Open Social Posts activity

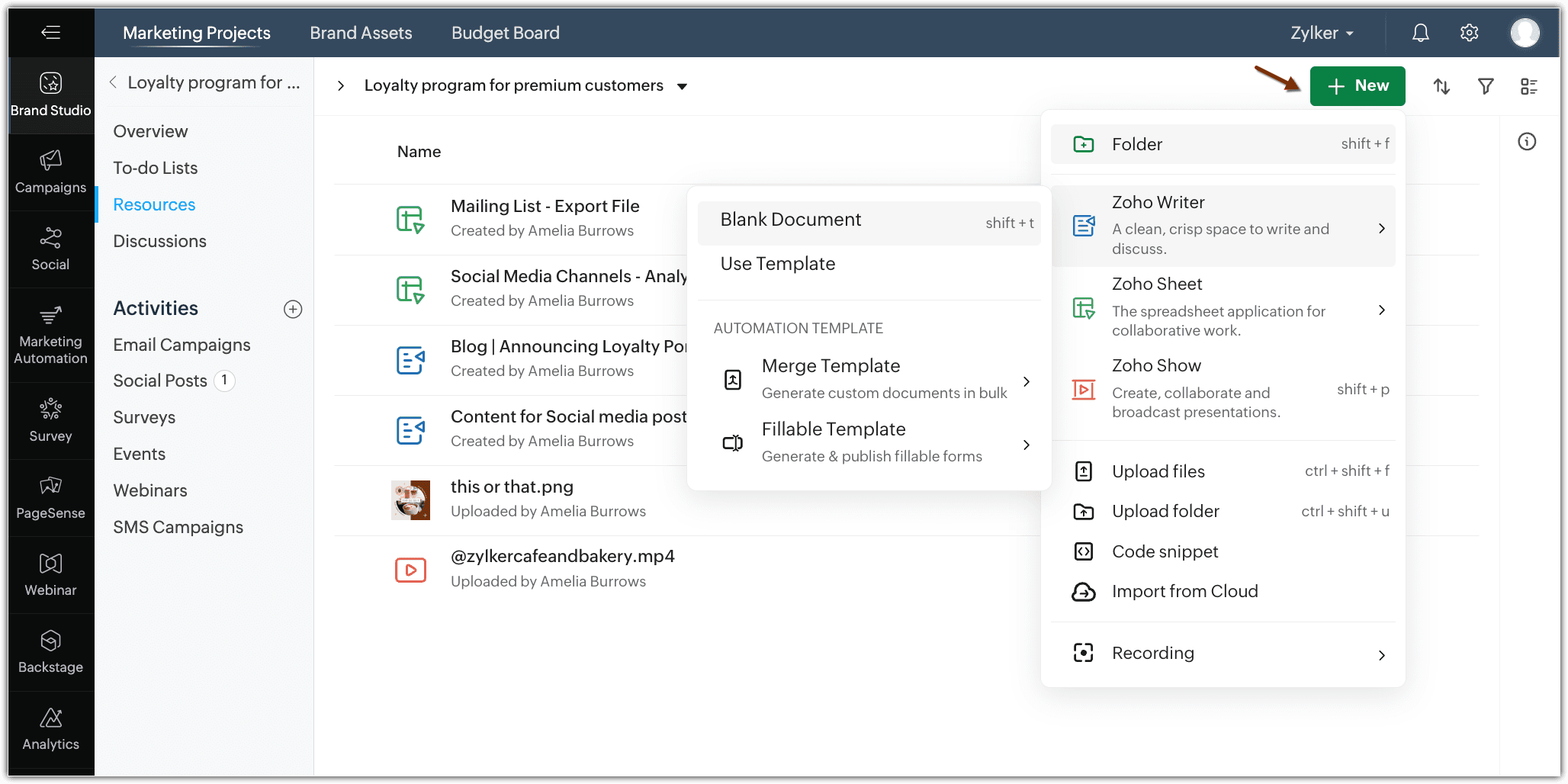tap(160, 381)
